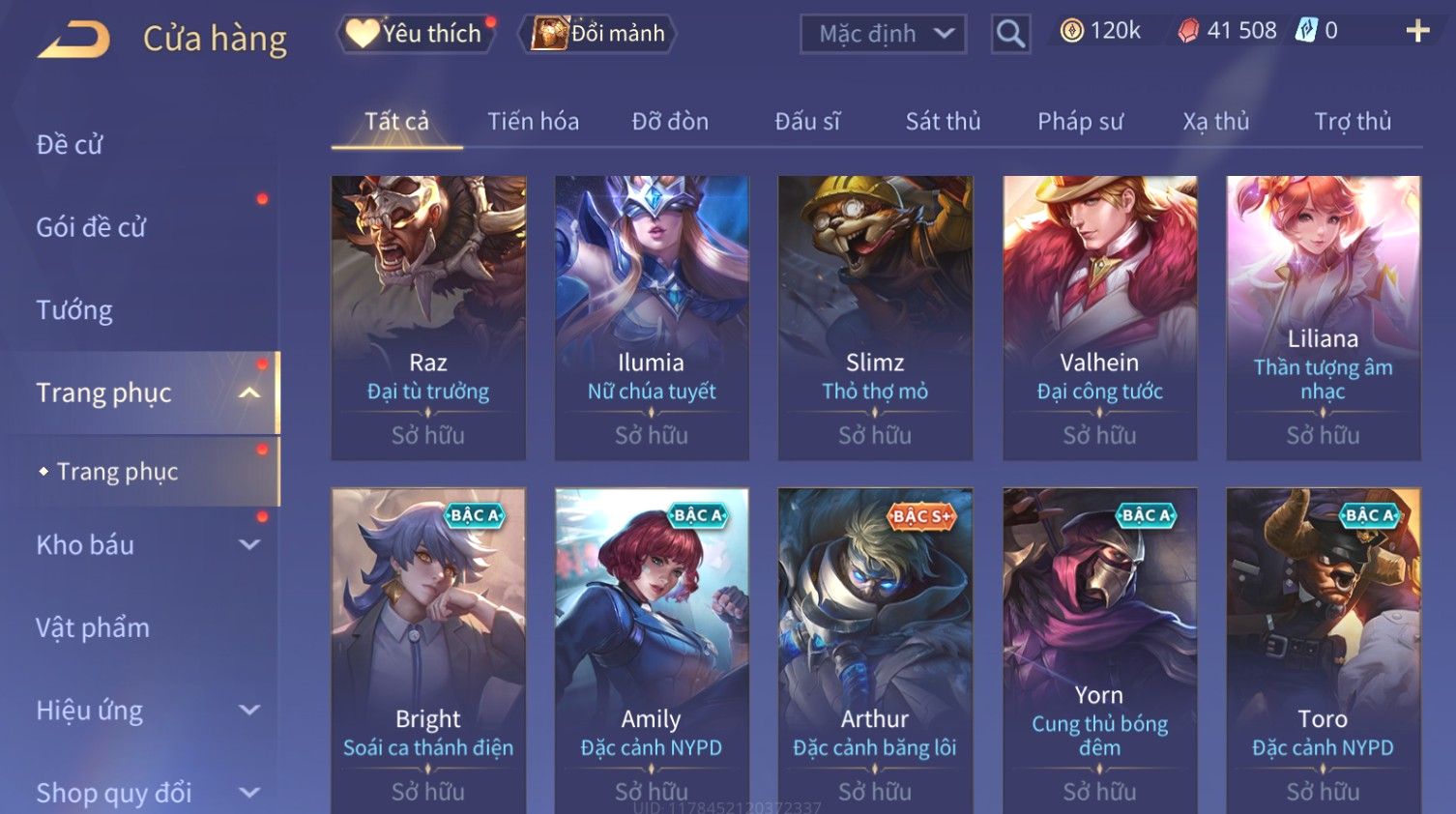Image resolution: width=1456 pixels, height=814 pixels.
Task: Select the Pháp sư tab
Action: pyautogui.click(x=1080, y=121)
